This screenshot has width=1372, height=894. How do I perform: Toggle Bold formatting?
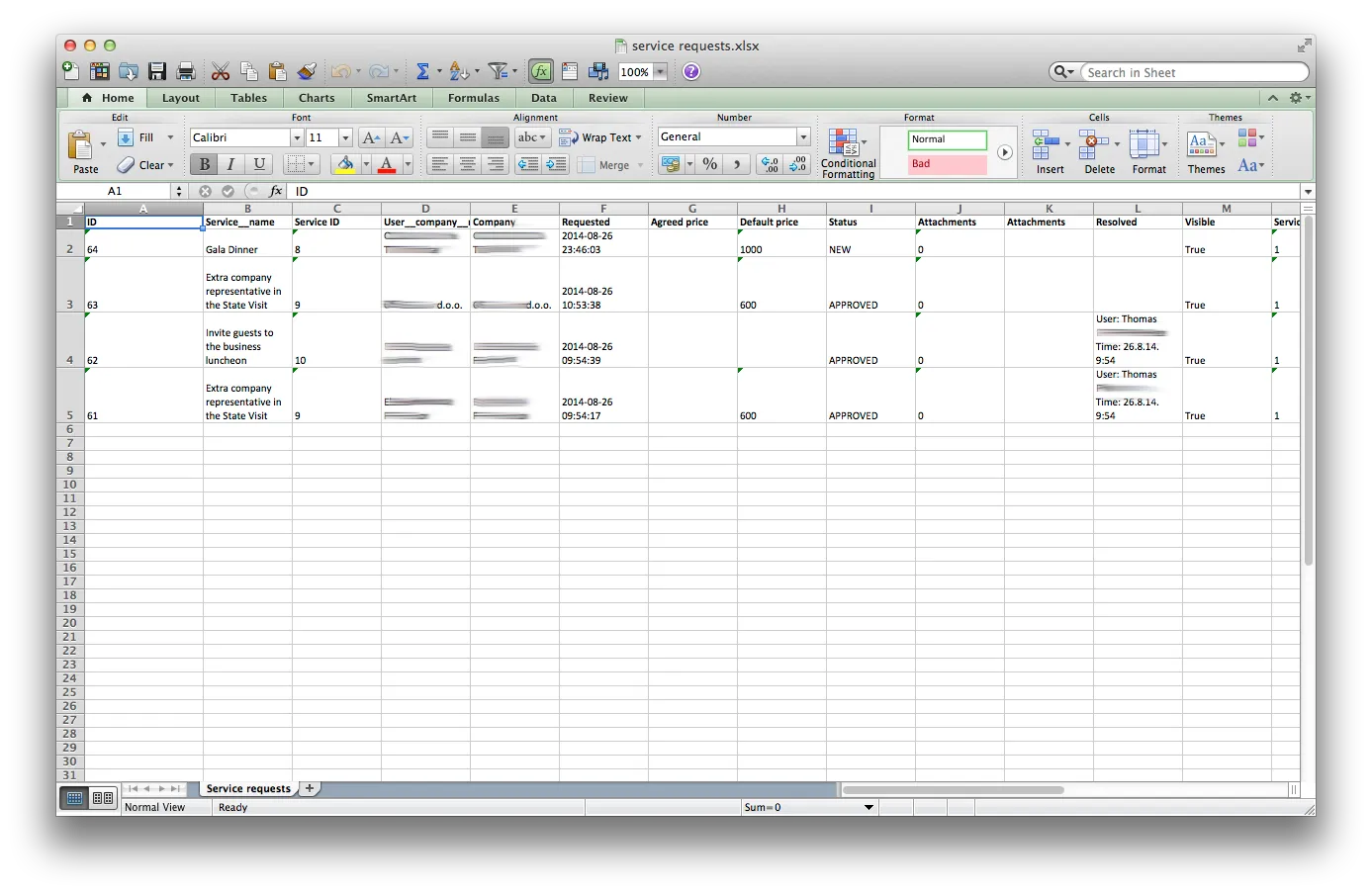coord(203,164)
